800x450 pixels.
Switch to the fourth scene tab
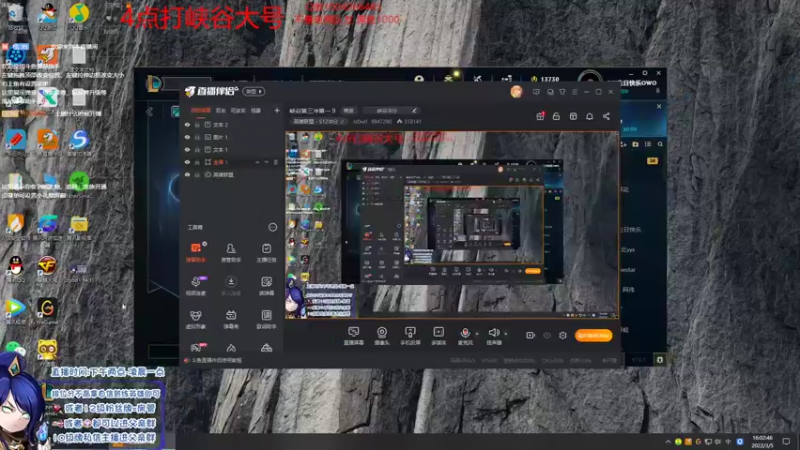pos(256,110)
